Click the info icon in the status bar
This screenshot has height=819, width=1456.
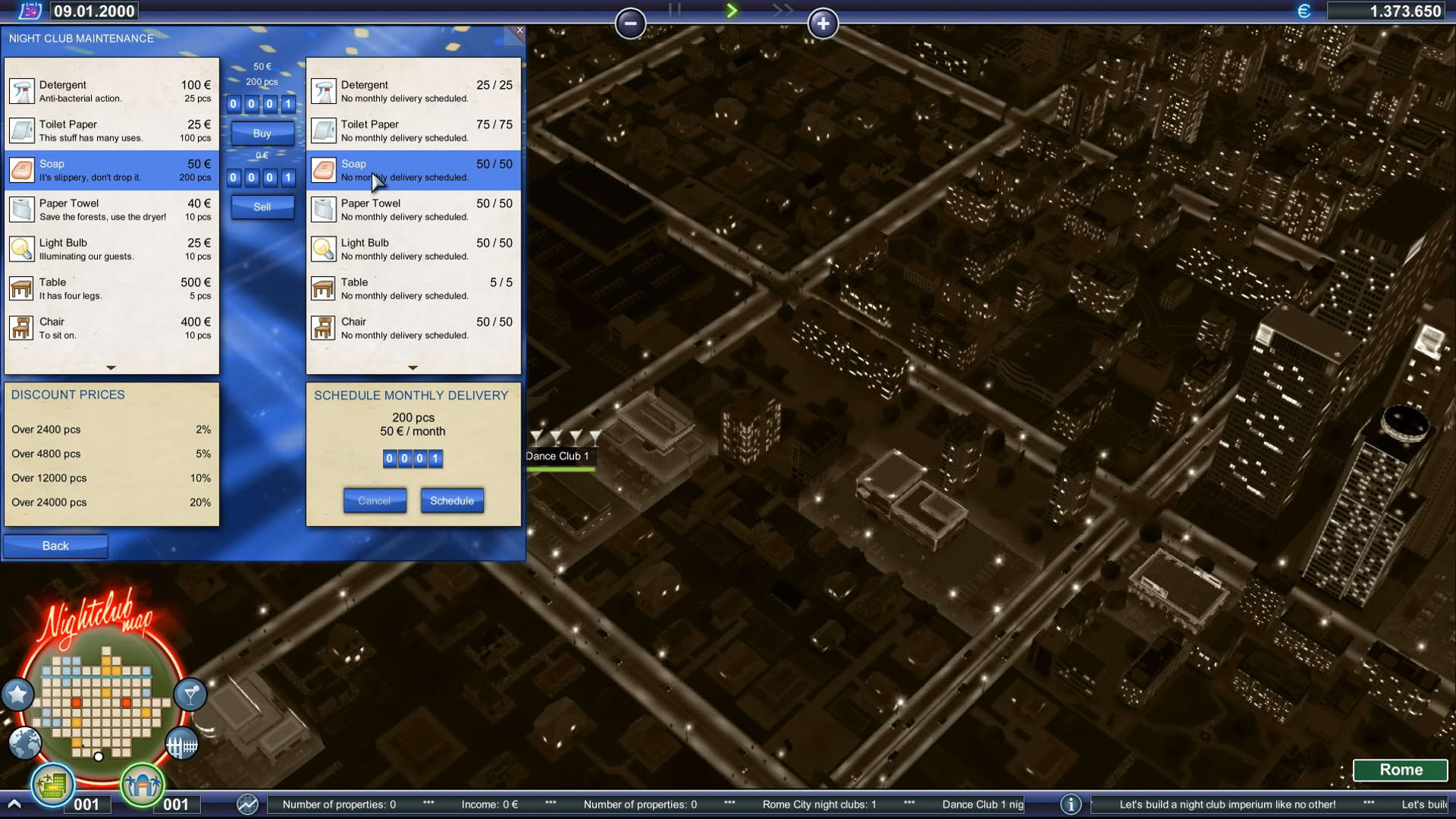(x=1071, y=805)
